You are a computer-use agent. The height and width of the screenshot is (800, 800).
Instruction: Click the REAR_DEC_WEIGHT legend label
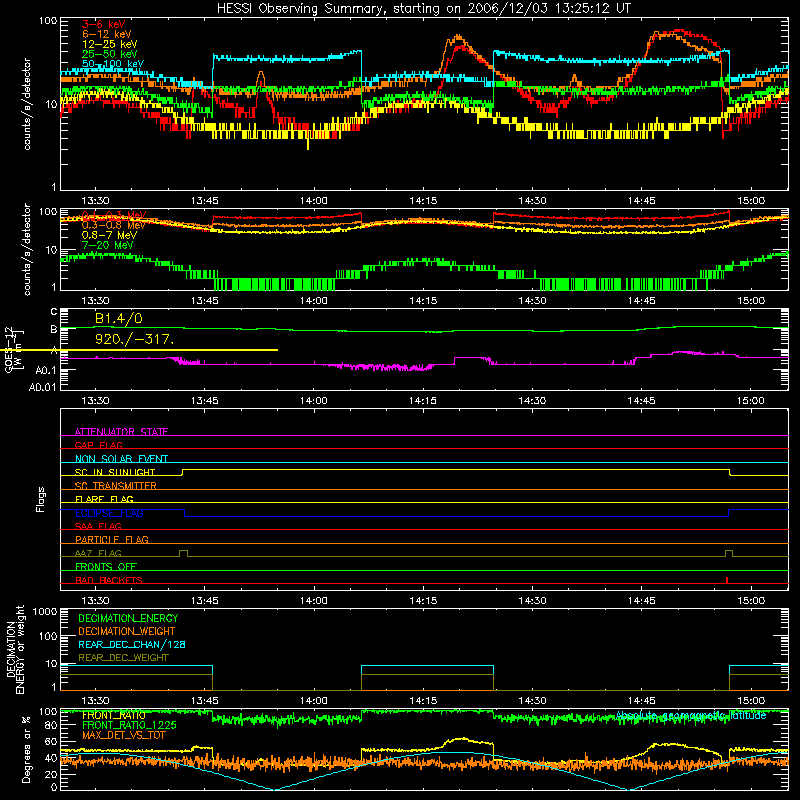click(123, 658)
